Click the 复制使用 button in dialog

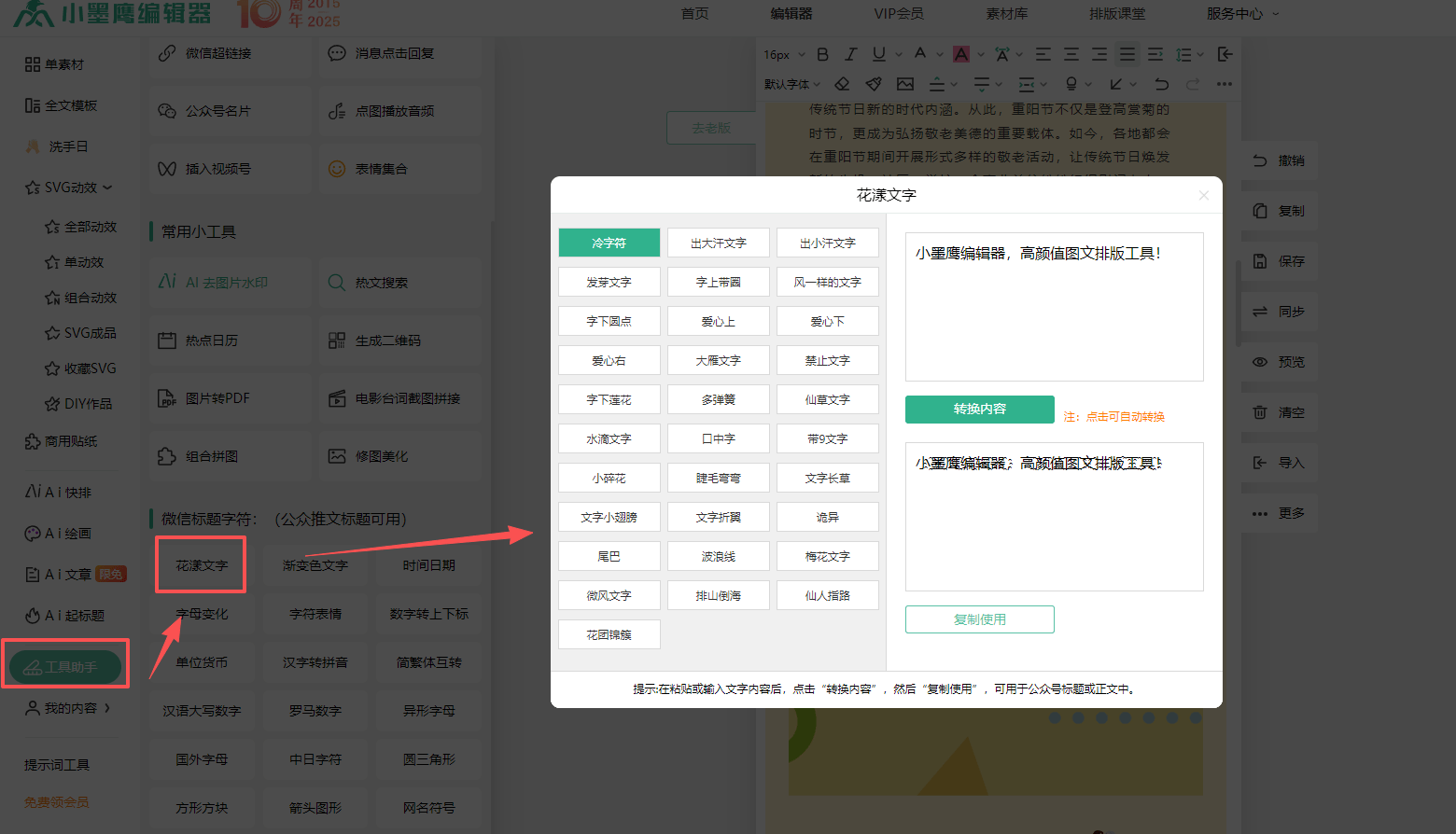tap(979, 619)
